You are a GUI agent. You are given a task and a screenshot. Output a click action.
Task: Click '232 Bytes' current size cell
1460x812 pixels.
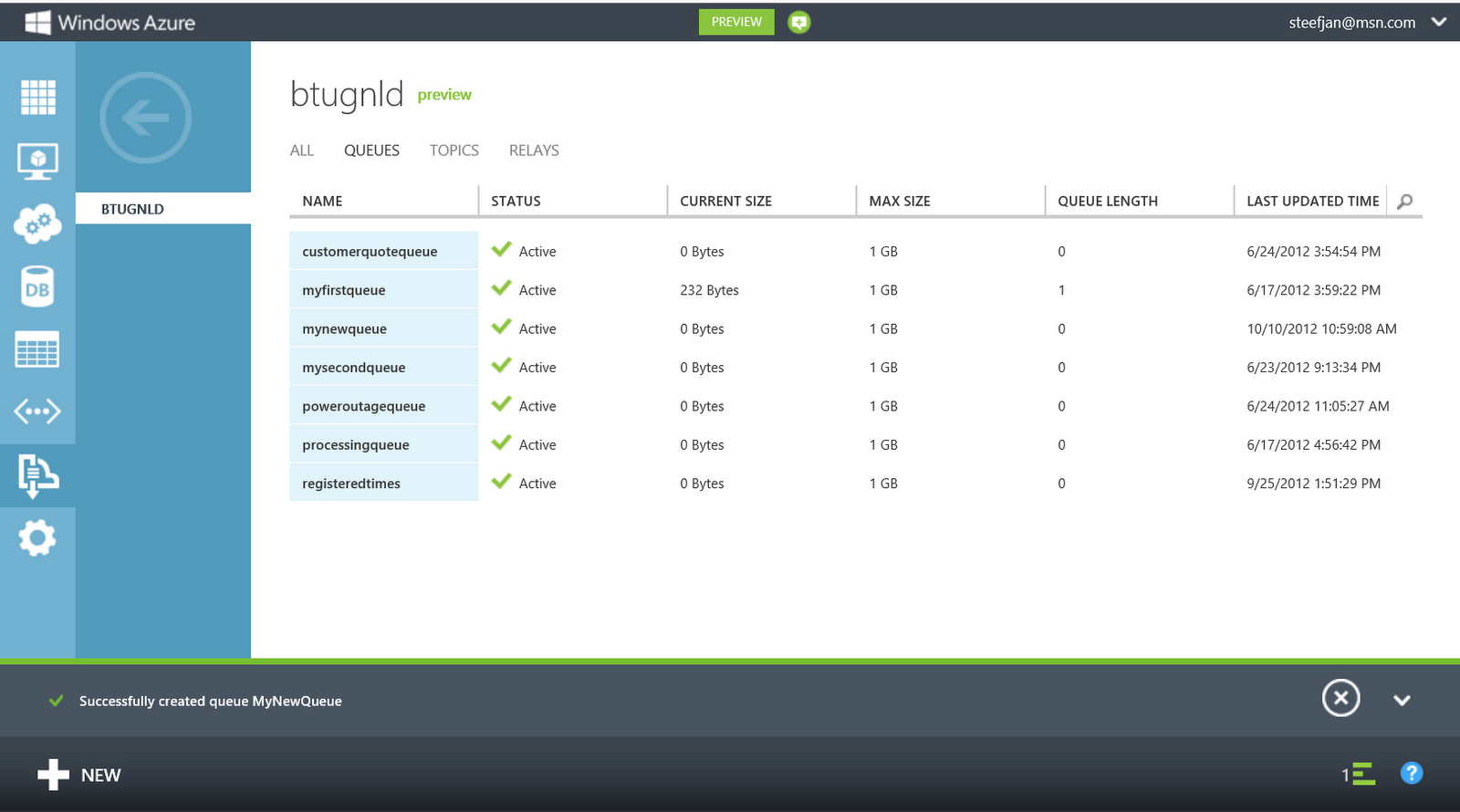point(709,290)
